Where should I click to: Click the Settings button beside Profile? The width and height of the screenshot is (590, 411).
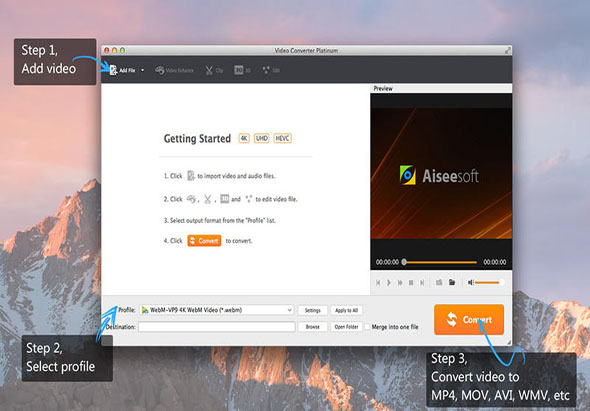click(312, 310)
